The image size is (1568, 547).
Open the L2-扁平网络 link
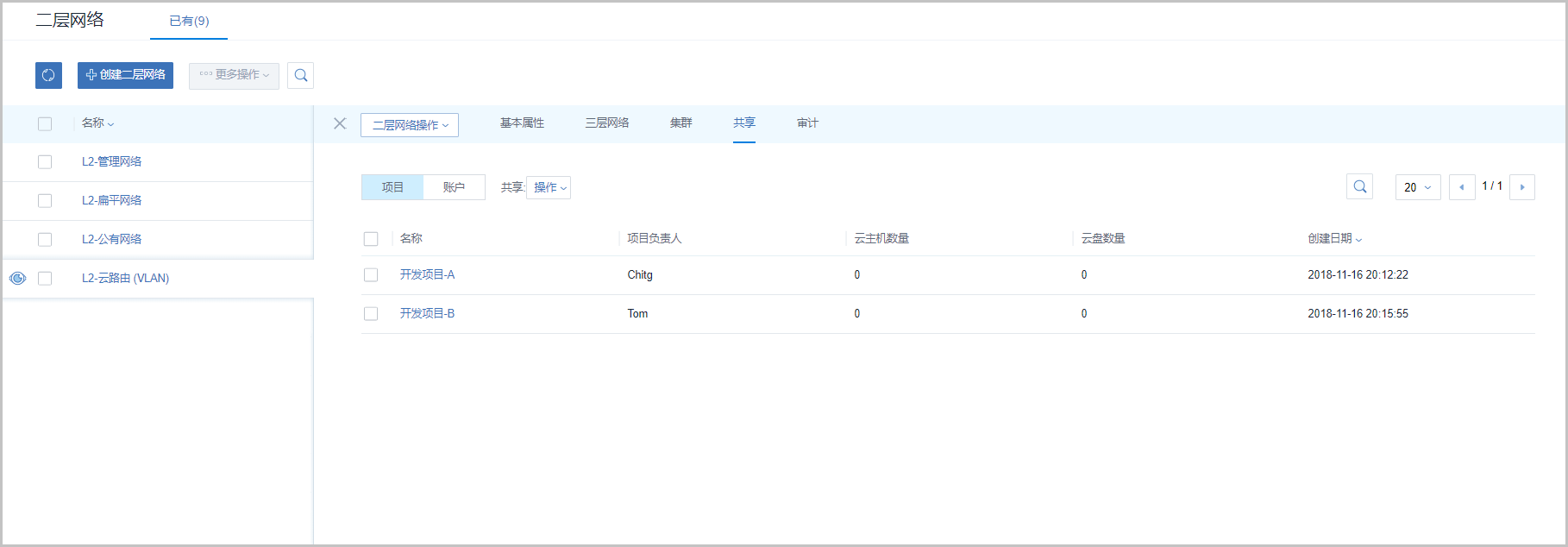click(111, 200)
